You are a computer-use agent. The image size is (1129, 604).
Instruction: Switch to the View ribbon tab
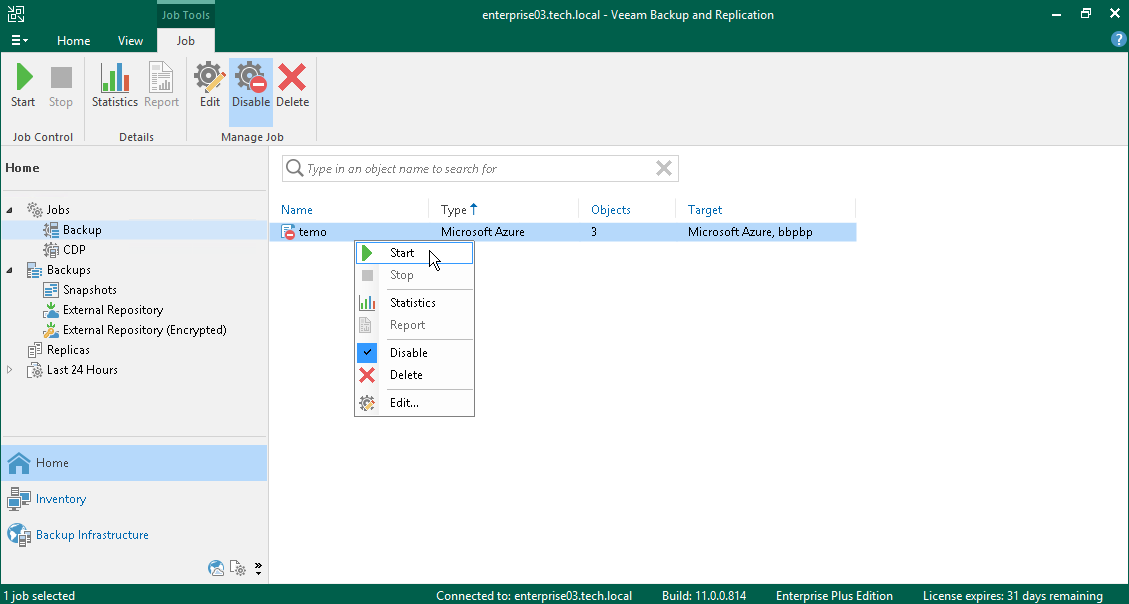point(130,40)
